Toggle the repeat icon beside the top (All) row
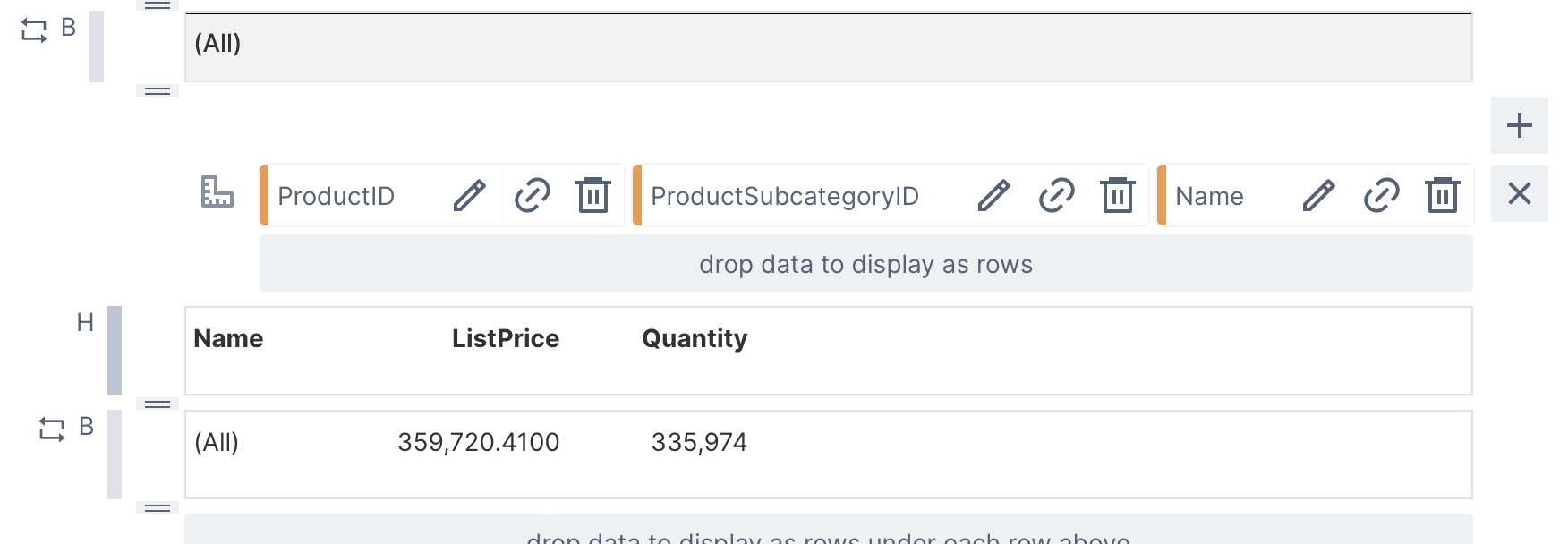The width and height of the screenshot is (1568, 544). pyautogui.click(x=34, y=31)
